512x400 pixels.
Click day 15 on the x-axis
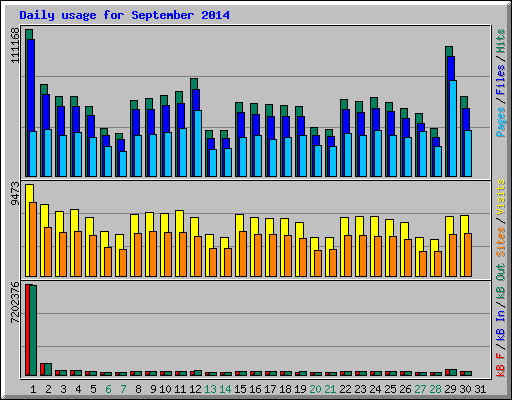[x=240, y=389]
